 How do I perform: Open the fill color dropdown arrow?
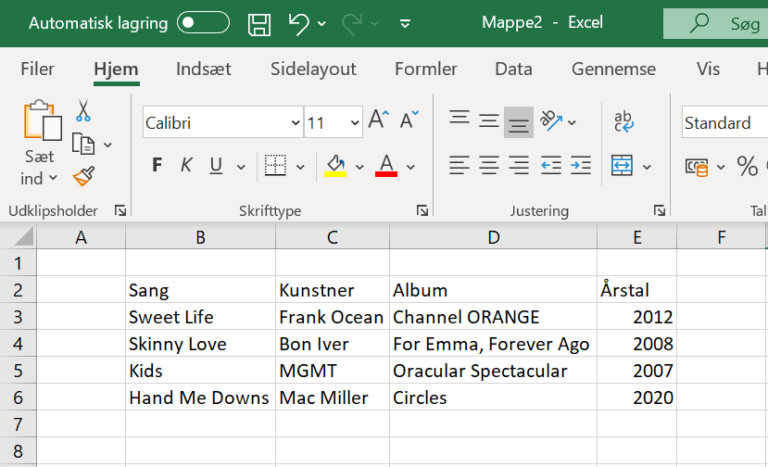pos(360,167)
